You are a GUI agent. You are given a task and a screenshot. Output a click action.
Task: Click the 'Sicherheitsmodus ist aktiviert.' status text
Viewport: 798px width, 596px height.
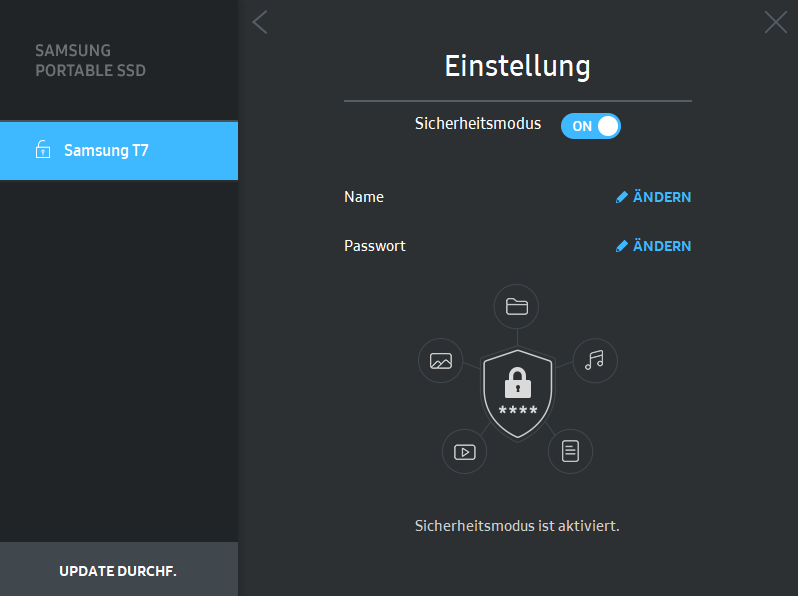(517, 525)
